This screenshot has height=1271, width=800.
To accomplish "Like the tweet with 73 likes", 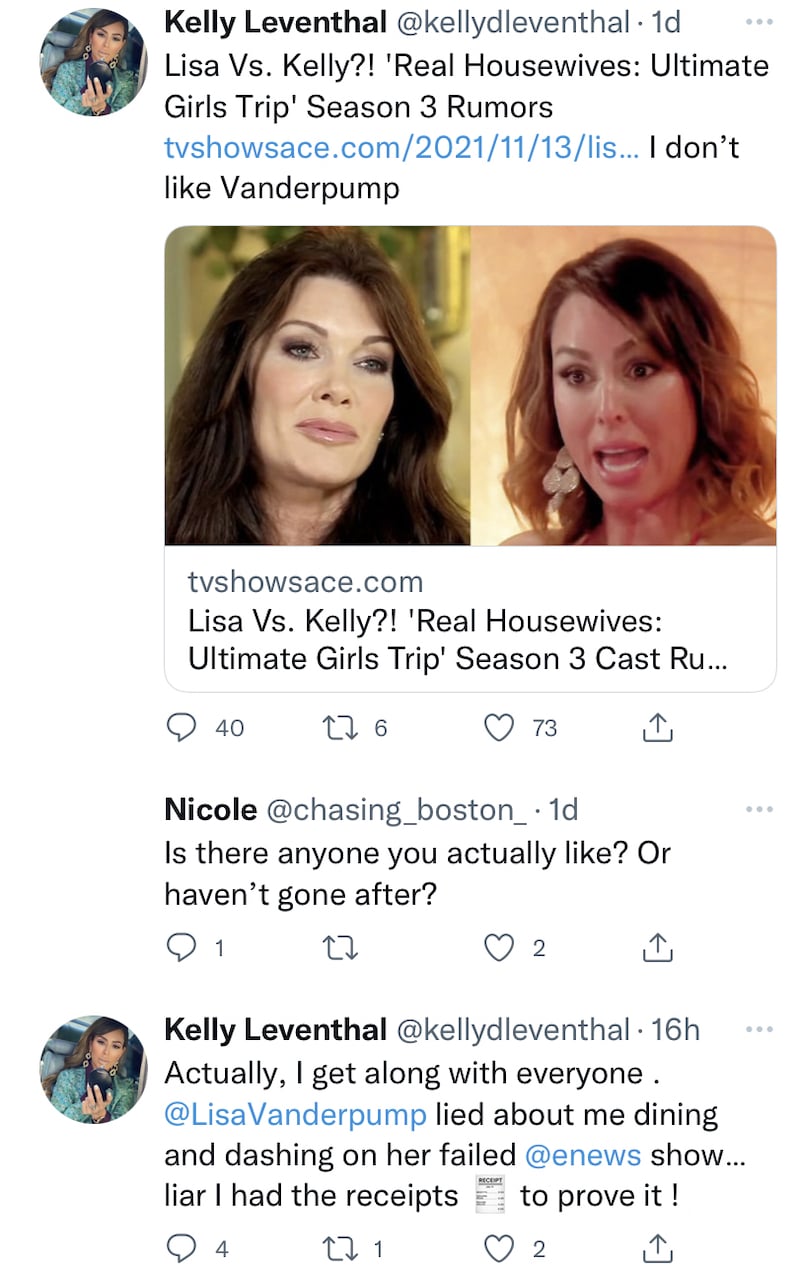I will click(x=498, y=729).
